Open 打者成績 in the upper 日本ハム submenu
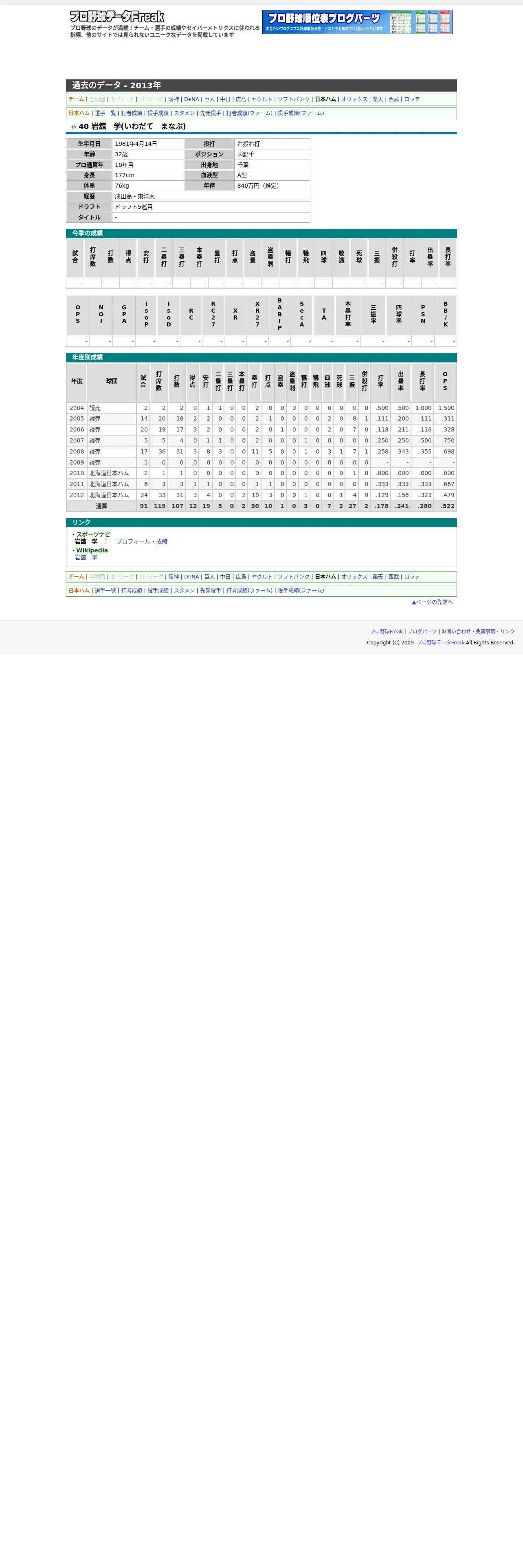The image size is (523, 1568). (x=132, y=113)
